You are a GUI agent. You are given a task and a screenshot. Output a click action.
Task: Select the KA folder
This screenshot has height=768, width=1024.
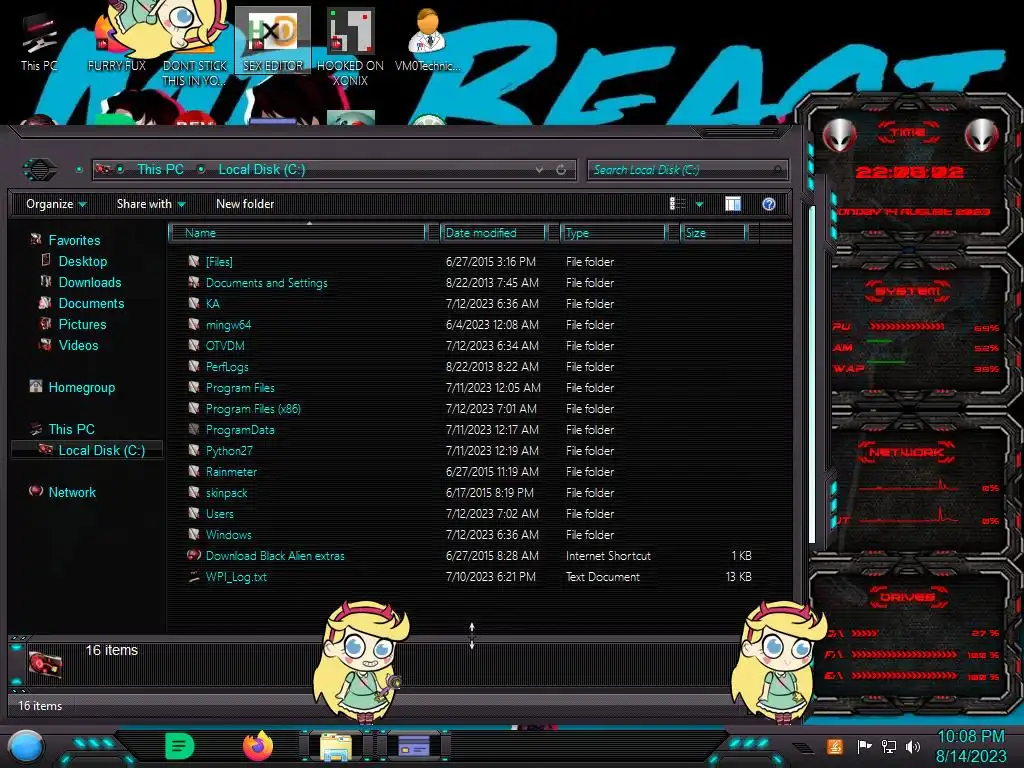point(212,304)
